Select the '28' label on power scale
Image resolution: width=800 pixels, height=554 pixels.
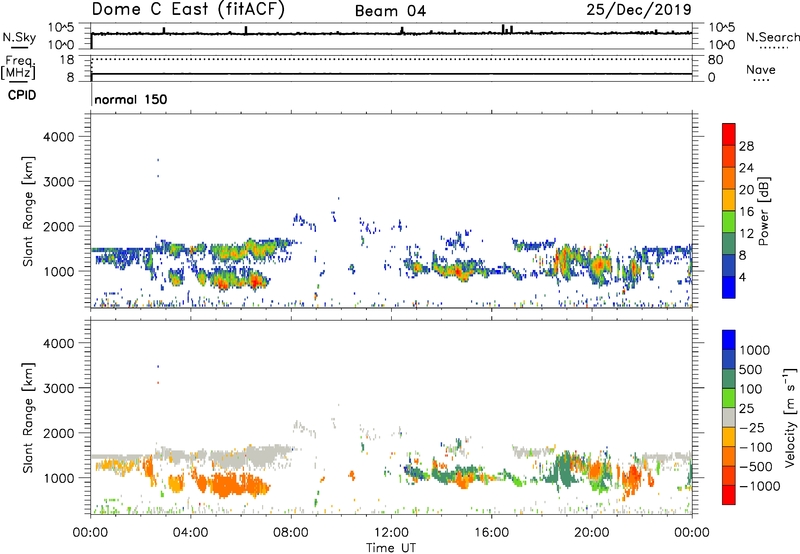point(746,146)
